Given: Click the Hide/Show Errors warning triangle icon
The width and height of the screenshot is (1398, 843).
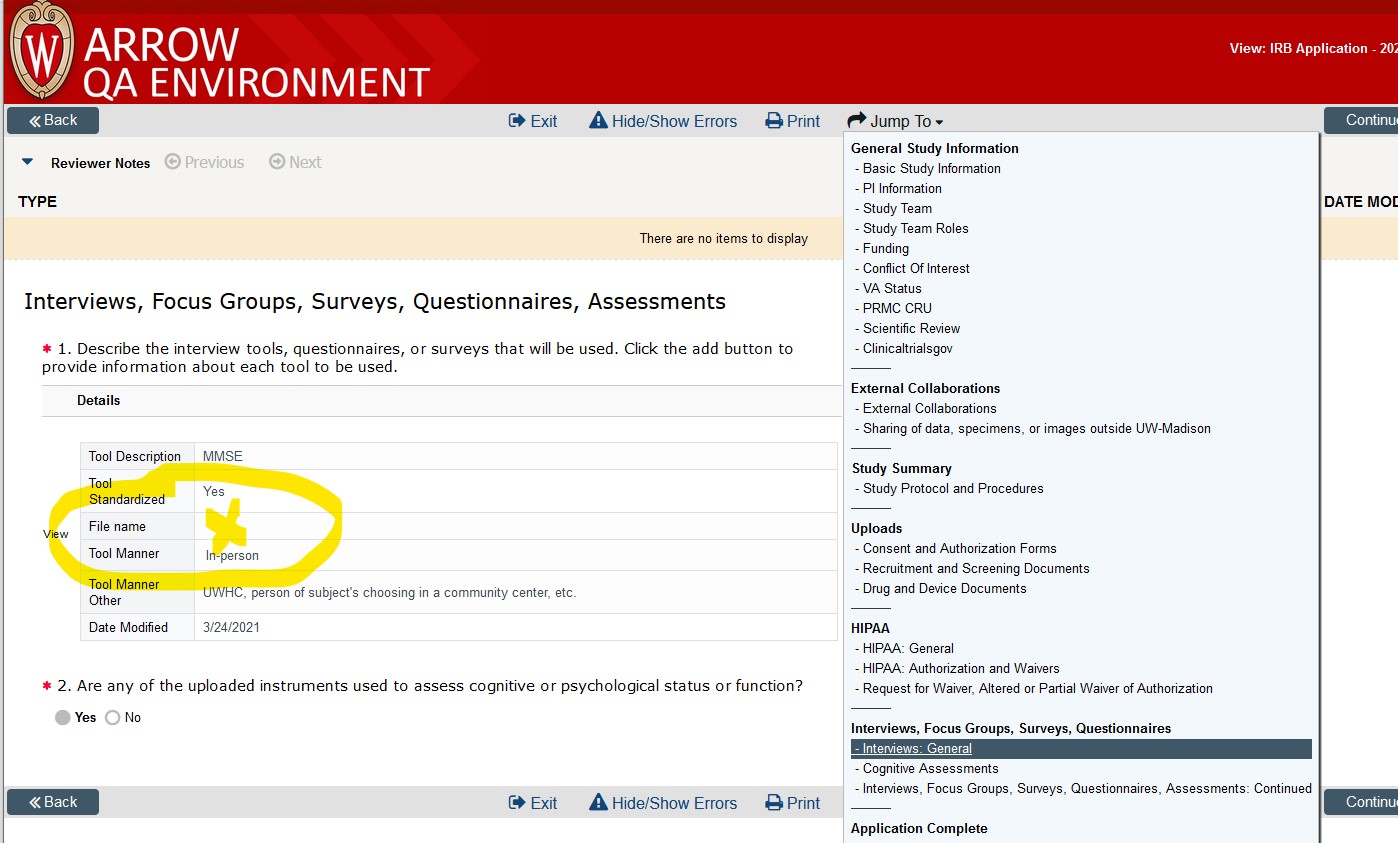Looking at the screenshot, I should point(600,120).
